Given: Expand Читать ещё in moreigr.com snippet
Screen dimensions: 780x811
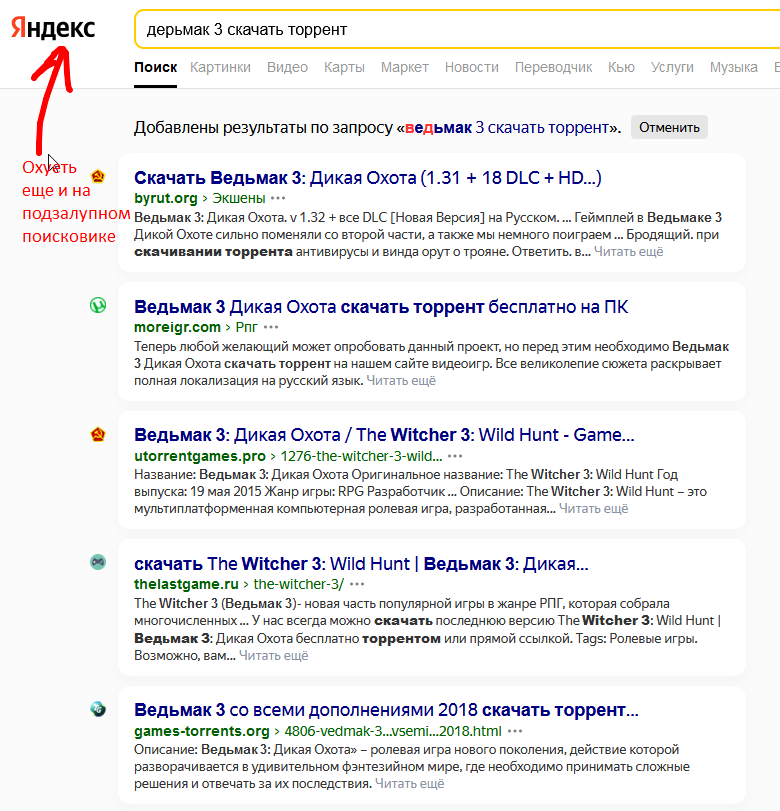Looking at the screenshot, I should click(401, 381).
